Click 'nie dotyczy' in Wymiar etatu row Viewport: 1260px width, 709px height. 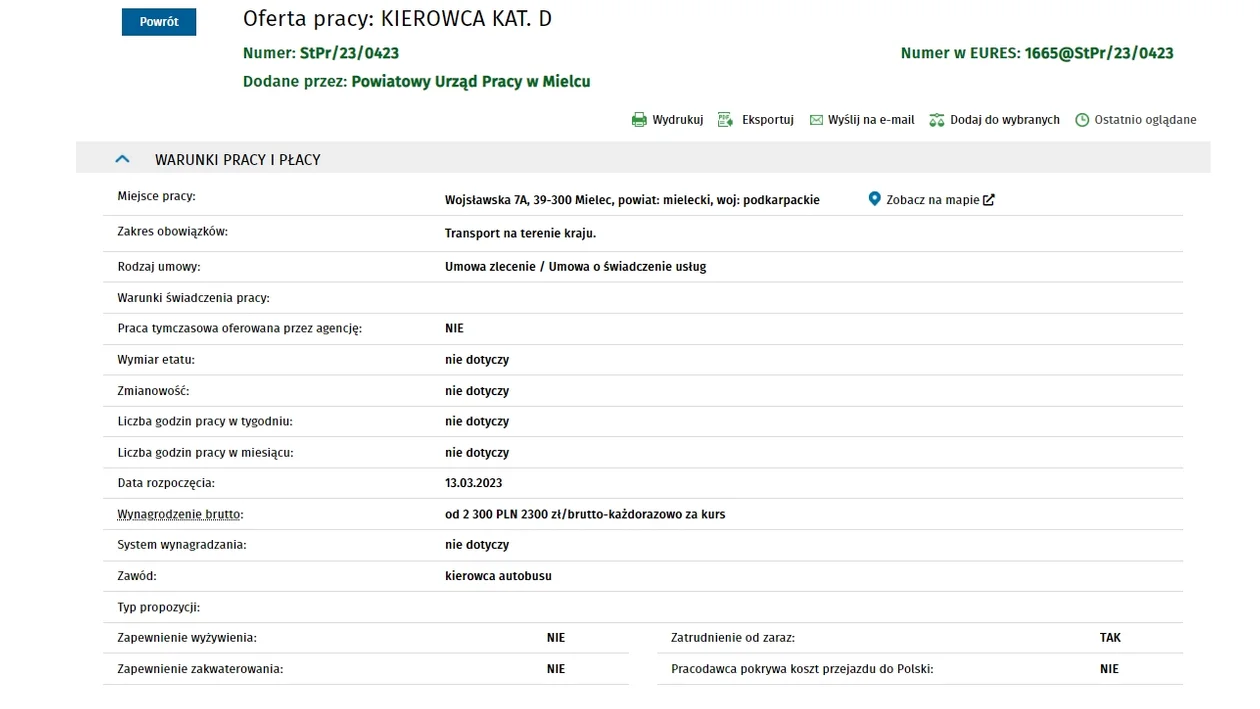[477, 360]
